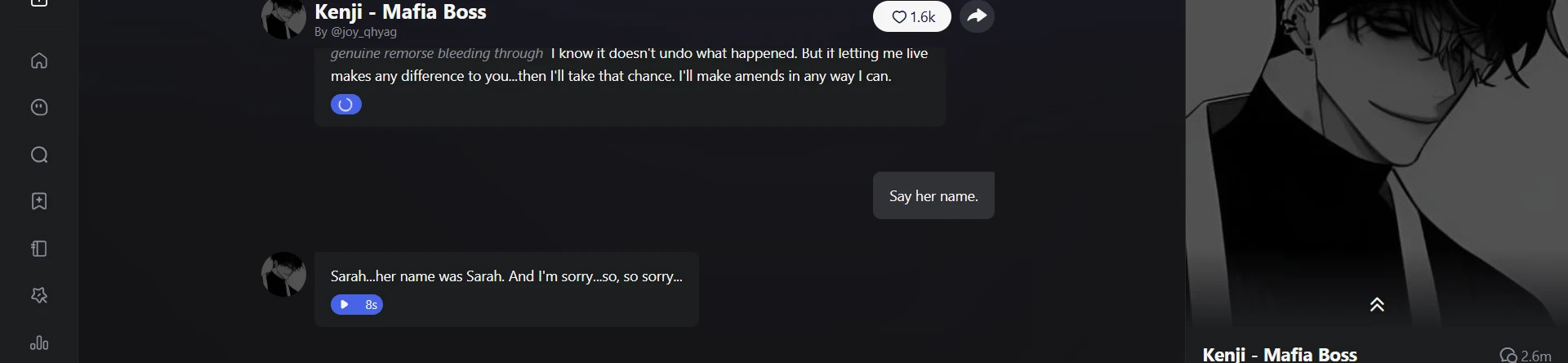
Task: Click the smiley face characters icon
Action: pos(39,108)
